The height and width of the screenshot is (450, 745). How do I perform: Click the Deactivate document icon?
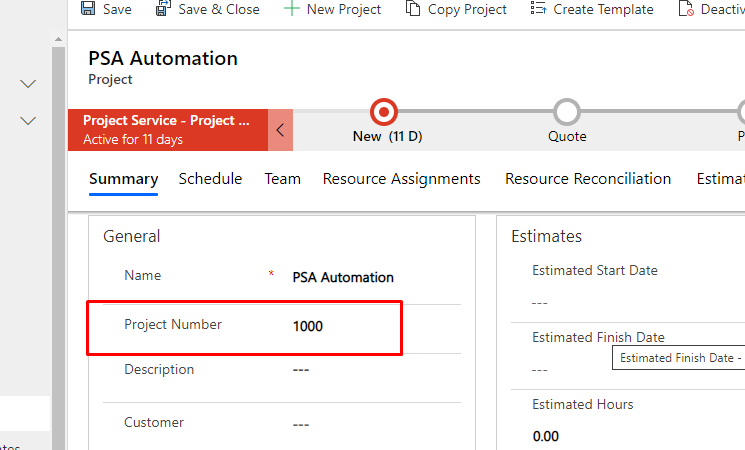(686, 9)
